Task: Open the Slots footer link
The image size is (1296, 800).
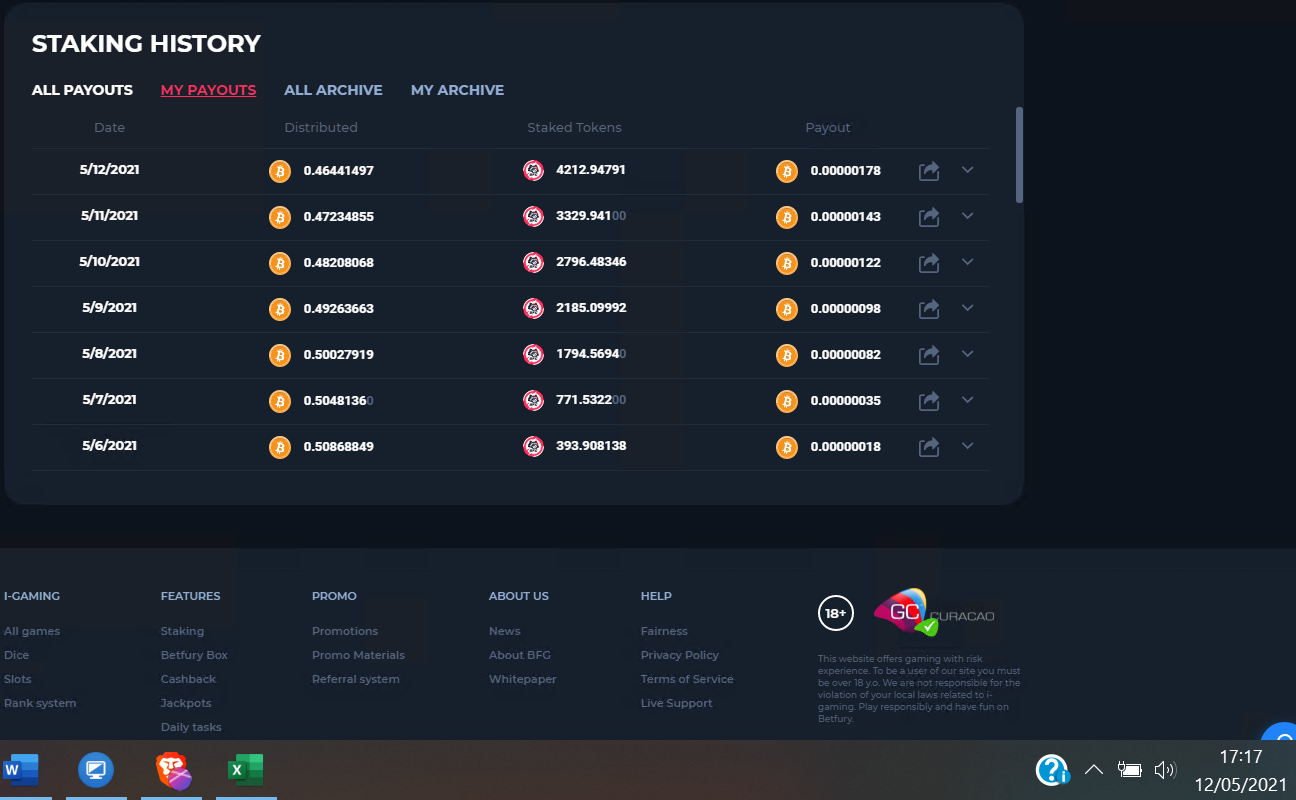Action: point(18,679)
